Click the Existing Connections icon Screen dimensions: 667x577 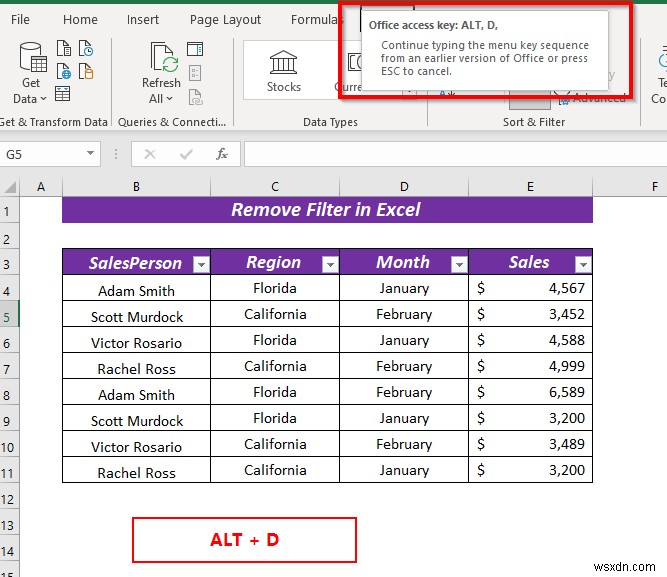pyautogui.click(x=86, y=71)
